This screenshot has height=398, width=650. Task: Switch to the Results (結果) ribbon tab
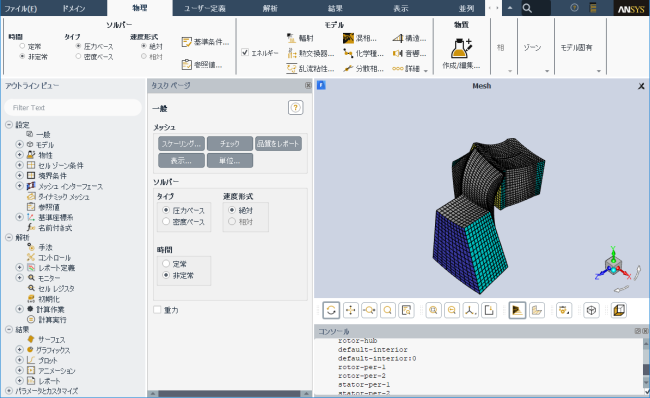(x=335, y=8)
